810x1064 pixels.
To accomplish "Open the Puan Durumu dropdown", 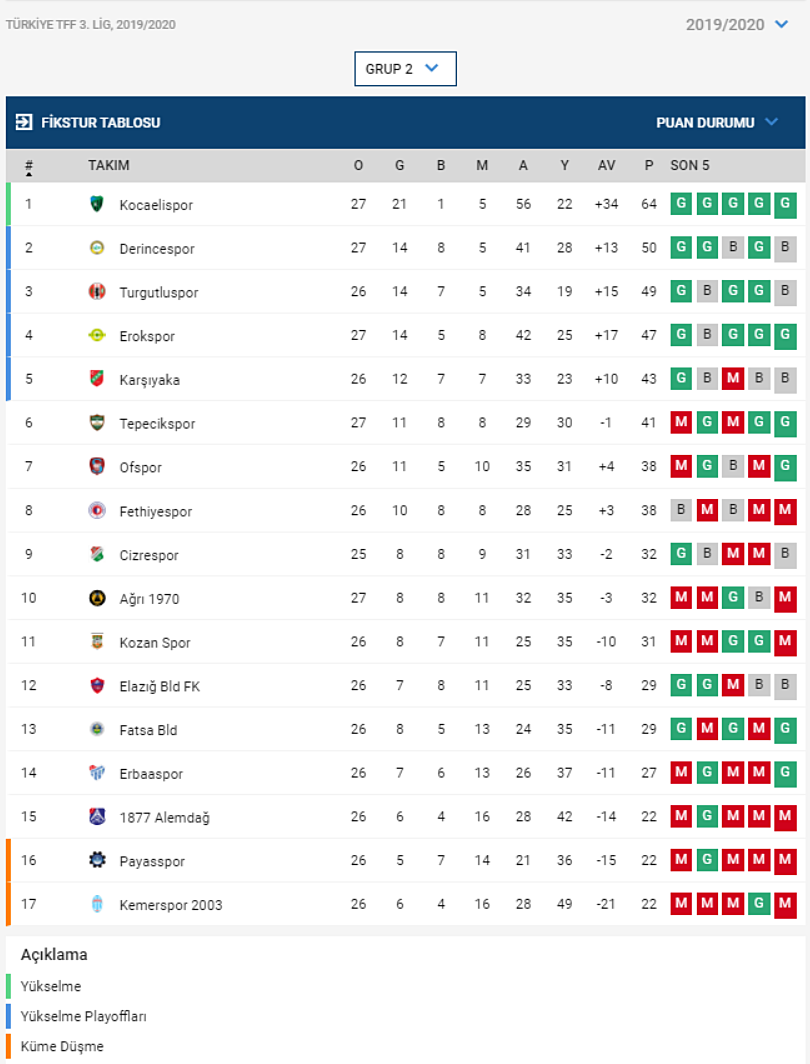I will coord(717,122).
